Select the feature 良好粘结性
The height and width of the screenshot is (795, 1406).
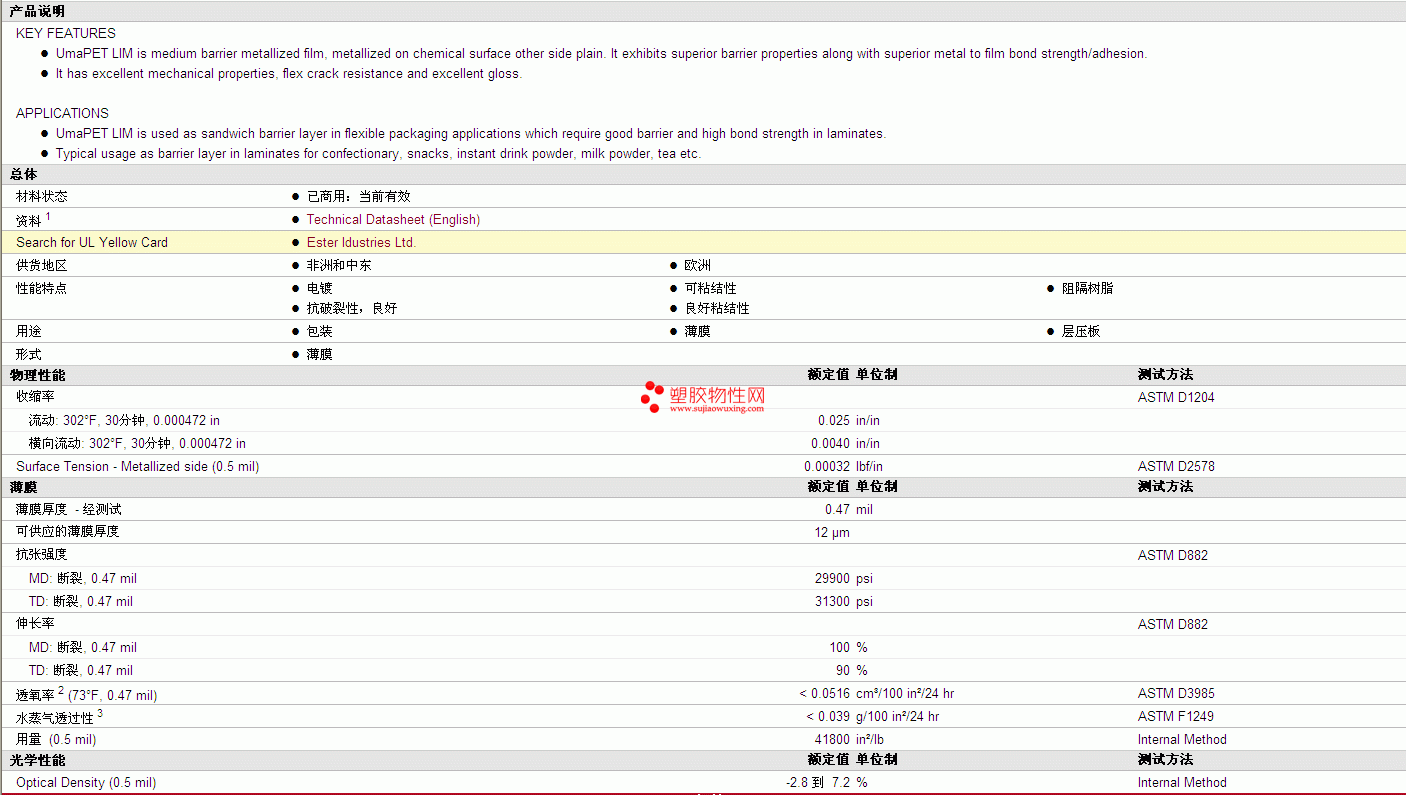coord(717,309)
